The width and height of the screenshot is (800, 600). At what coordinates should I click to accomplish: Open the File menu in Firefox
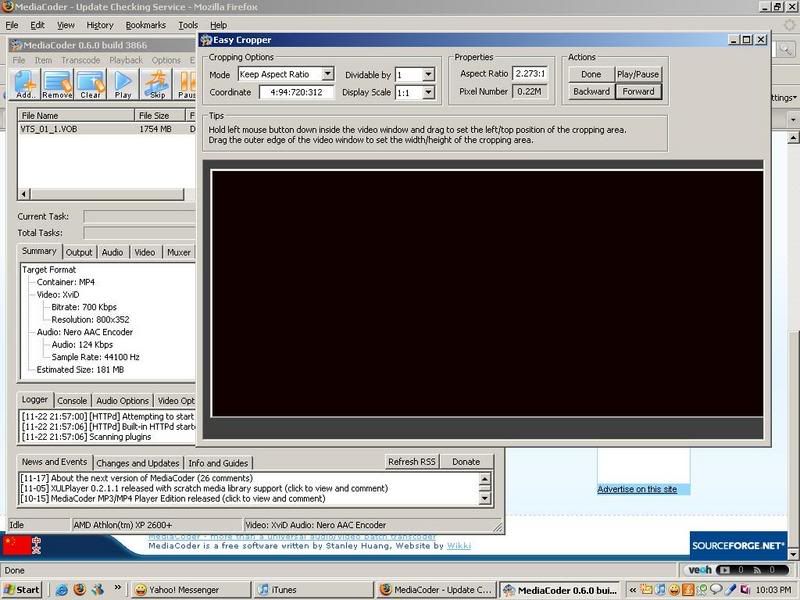click(12, 25)
